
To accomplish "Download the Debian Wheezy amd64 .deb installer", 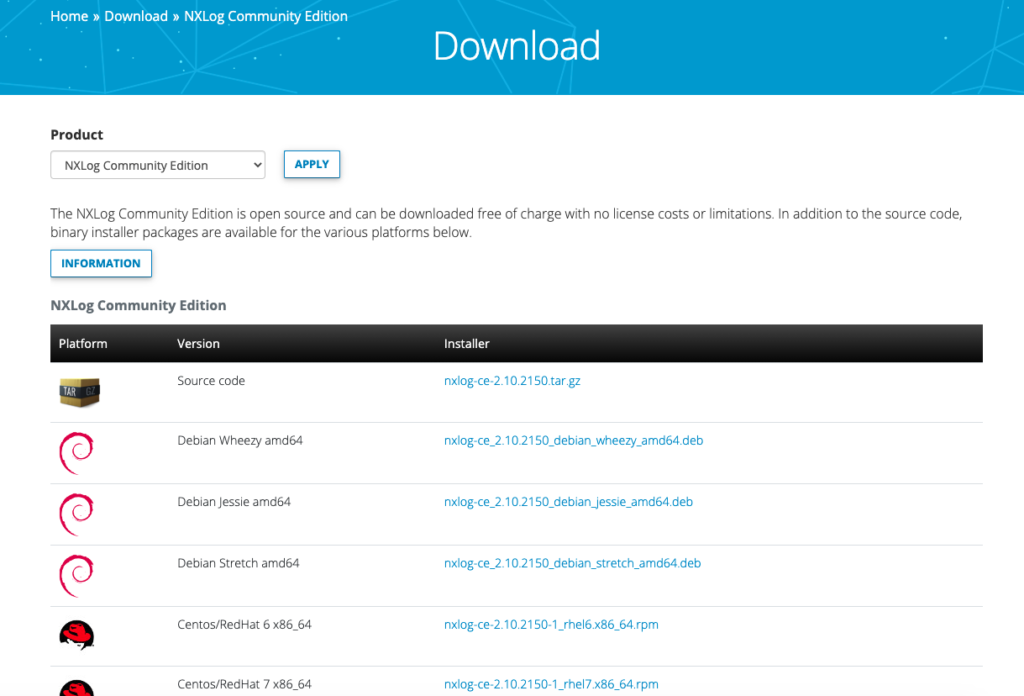I will tap(573, 441).
